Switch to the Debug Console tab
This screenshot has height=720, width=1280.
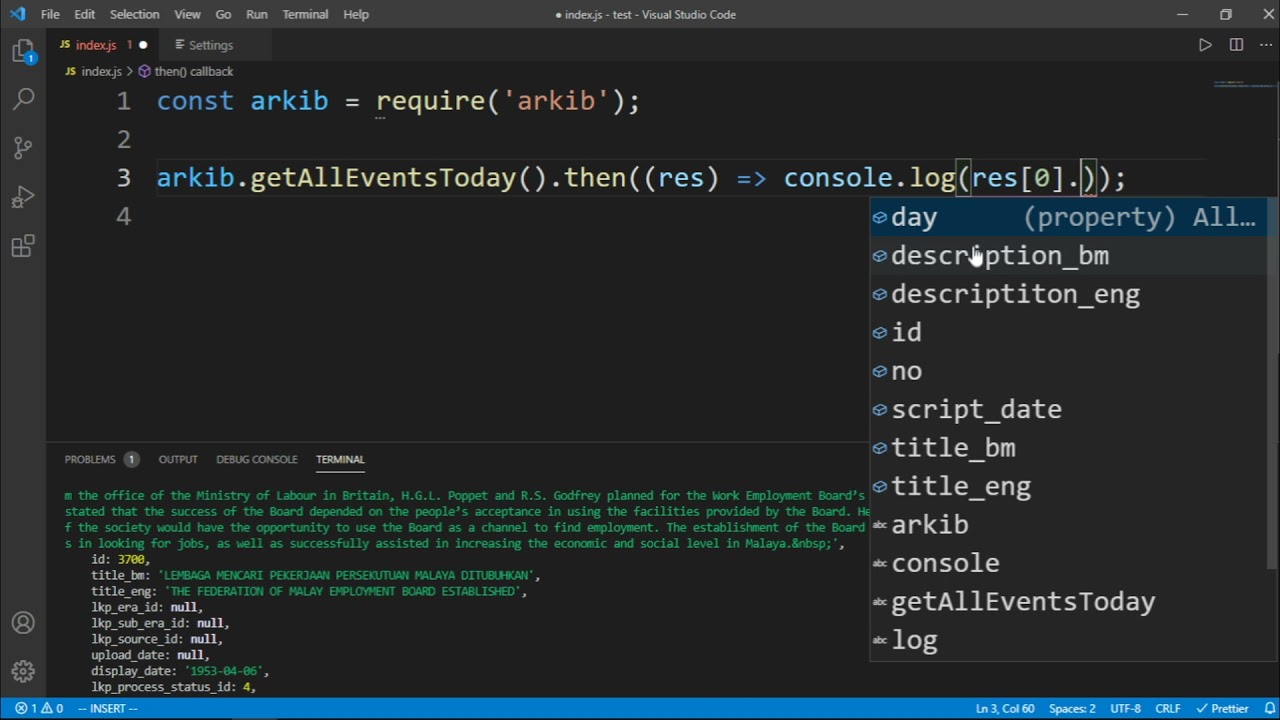(x=257, y=459)
